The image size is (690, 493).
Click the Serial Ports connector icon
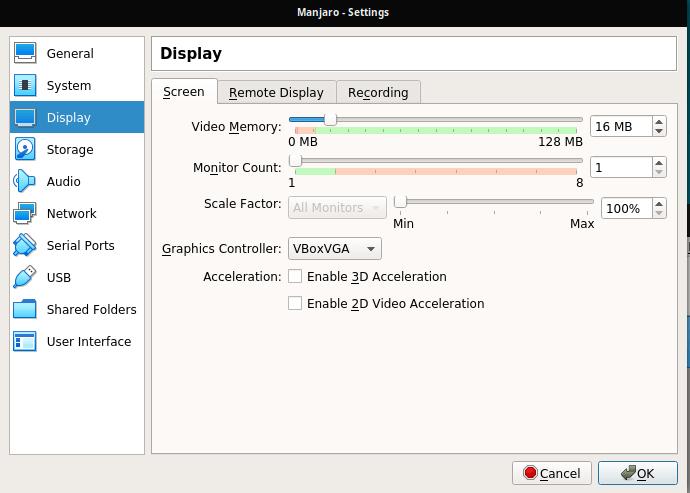click(x=25, y=245)
